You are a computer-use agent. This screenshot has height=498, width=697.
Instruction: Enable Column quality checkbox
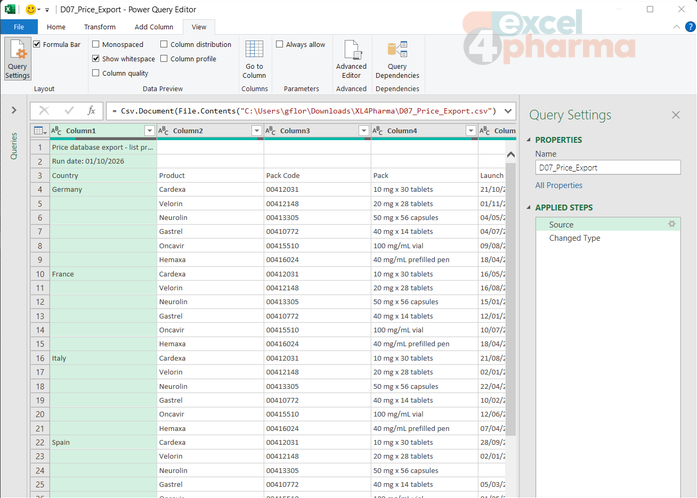pyautogui.click(x=96, y=73)
